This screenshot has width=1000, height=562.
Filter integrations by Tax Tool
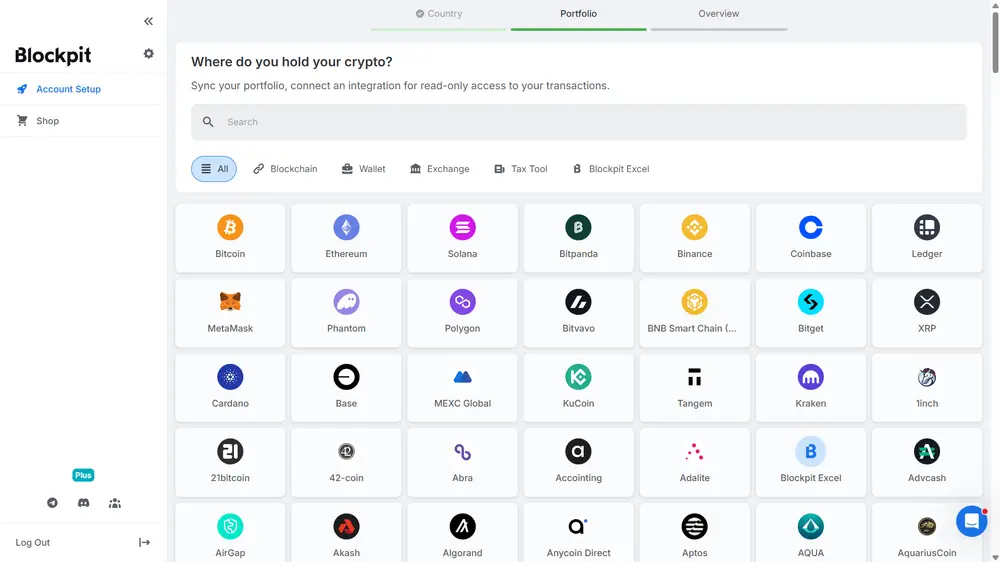pyautogui.click(x=520, y=169)
